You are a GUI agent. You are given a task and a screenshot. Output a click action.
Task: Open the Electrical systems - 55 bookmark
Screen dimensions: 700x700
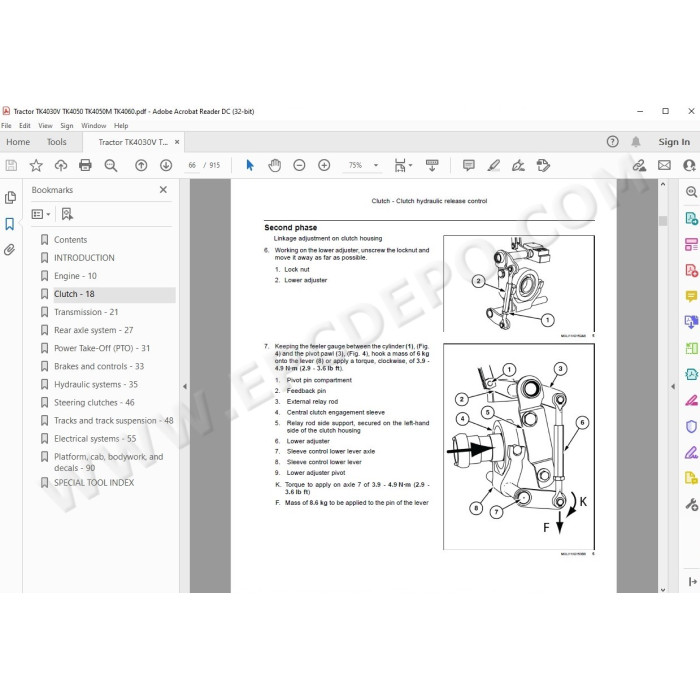tap(95, 439)
